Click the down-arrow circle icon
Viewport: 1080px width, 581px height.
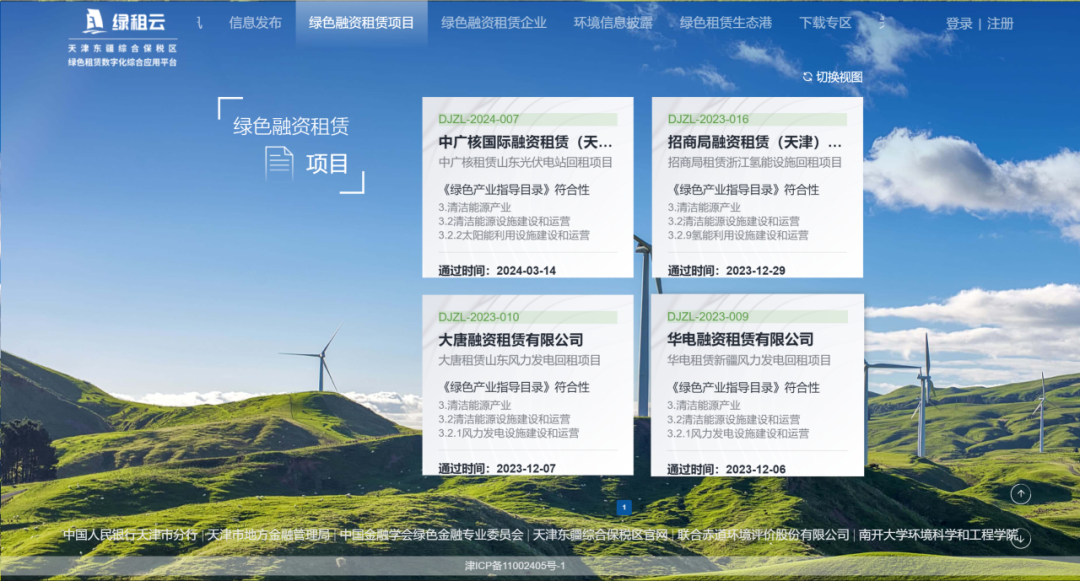(1020, 538)
